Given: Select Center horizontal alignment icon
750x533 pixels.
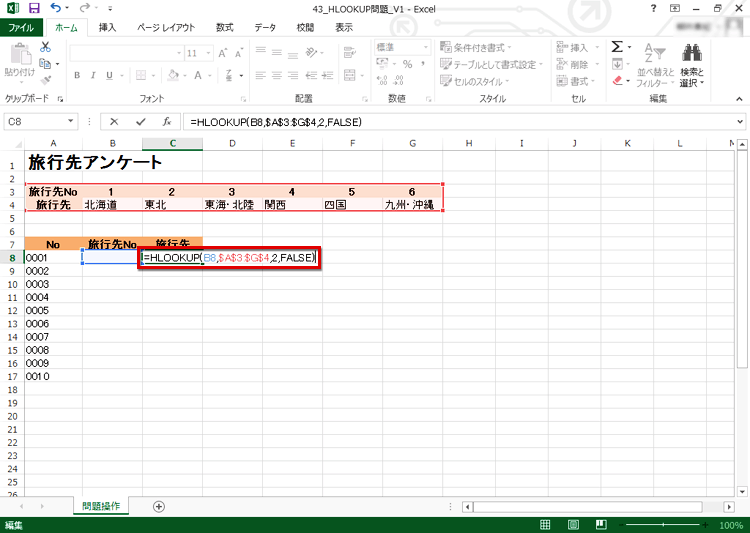Looking at the screenshot, I should 277,75.
